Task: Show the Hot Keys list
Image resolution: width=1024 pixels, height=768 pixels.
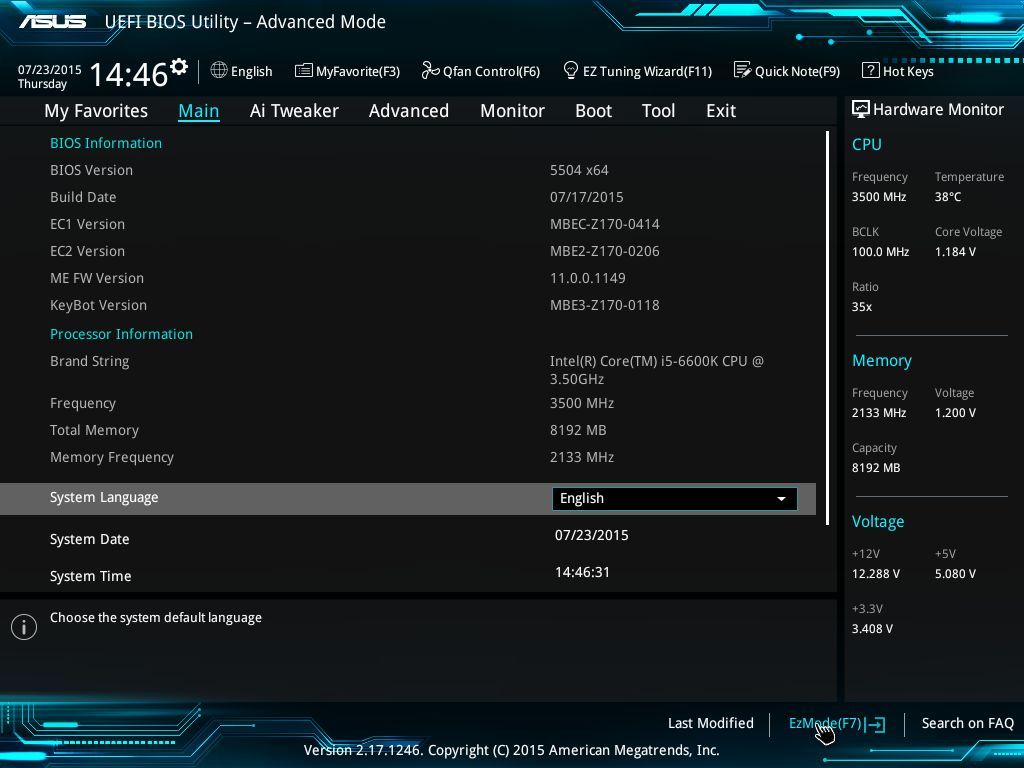Action: click(x=898, y=71)
